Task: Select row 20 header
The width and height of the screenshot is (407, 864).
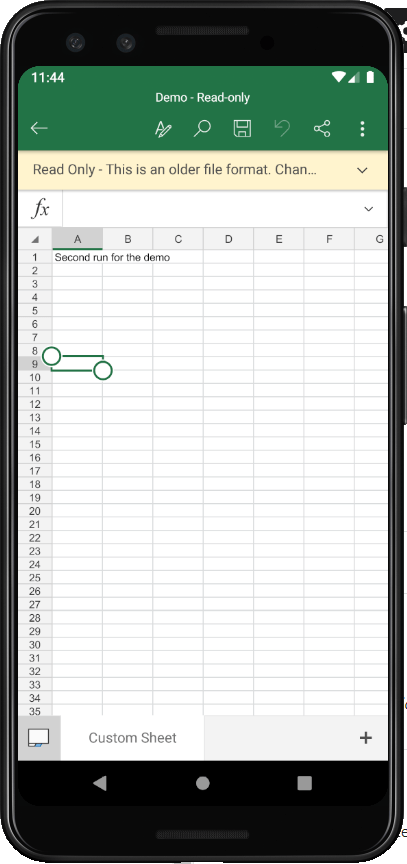Action: pos(35,511)
